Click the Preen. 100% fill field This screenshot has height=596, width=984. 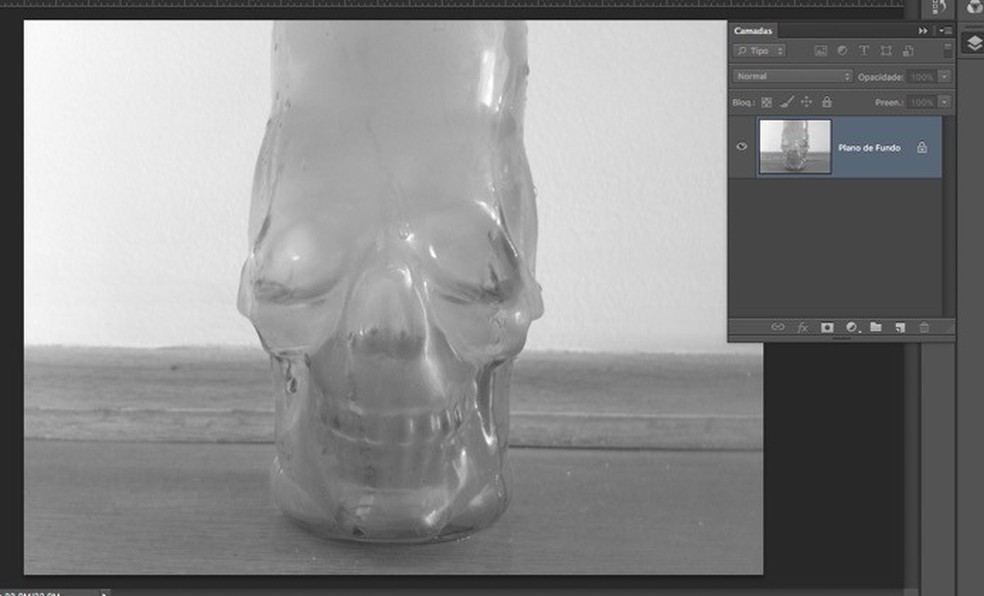[922, 102]
